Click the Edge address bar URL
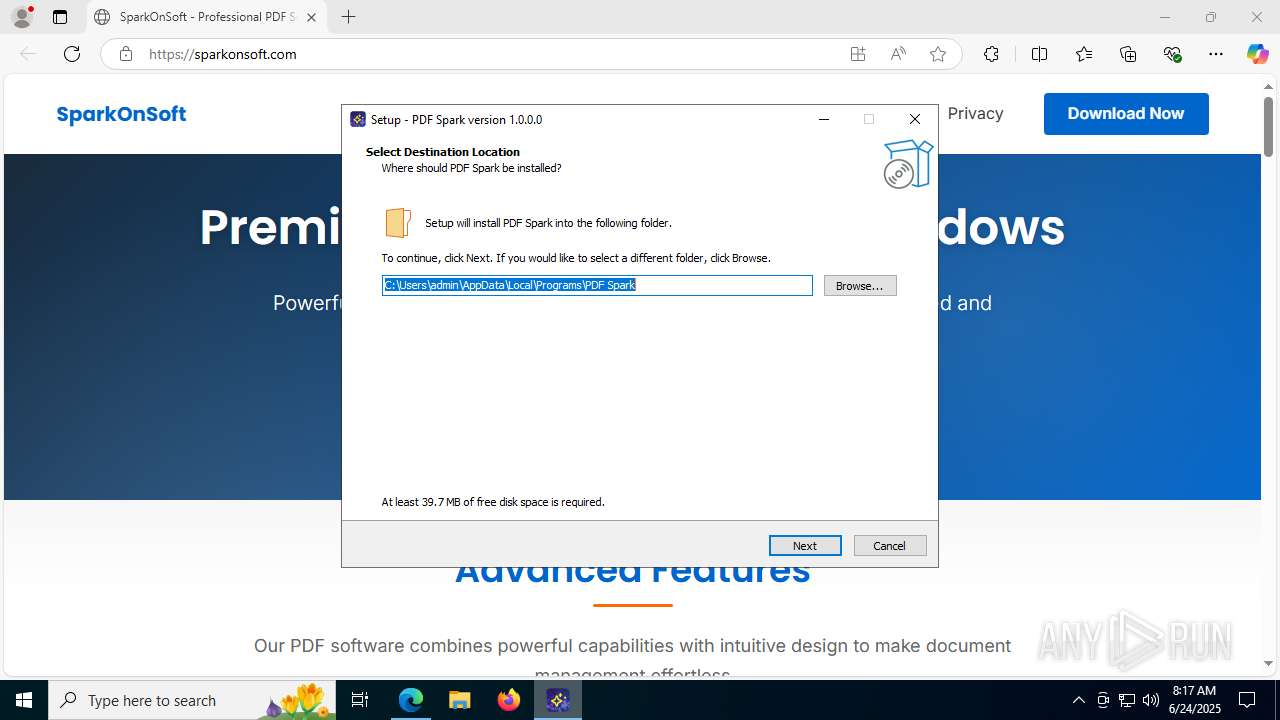The width and height of the screenshot is (1280, 720). click(223, 54)
